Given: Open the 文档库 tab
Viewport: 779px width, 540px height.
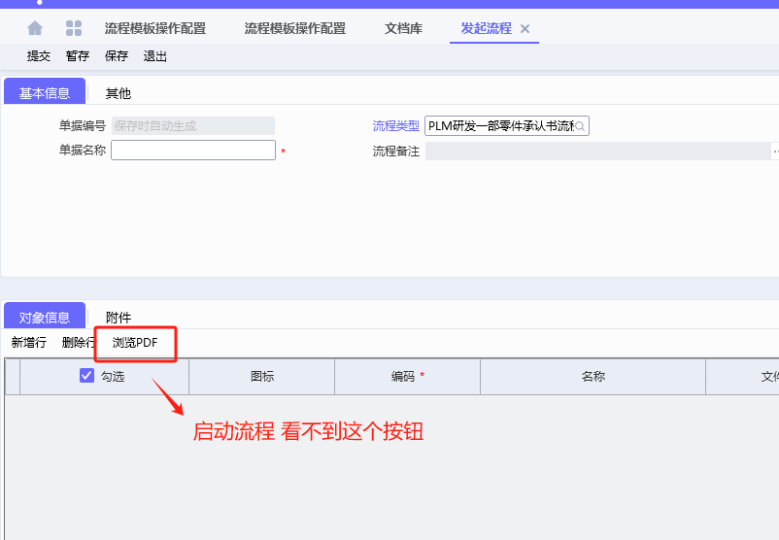Looking at the screenshot, I should tap(403, 29).
